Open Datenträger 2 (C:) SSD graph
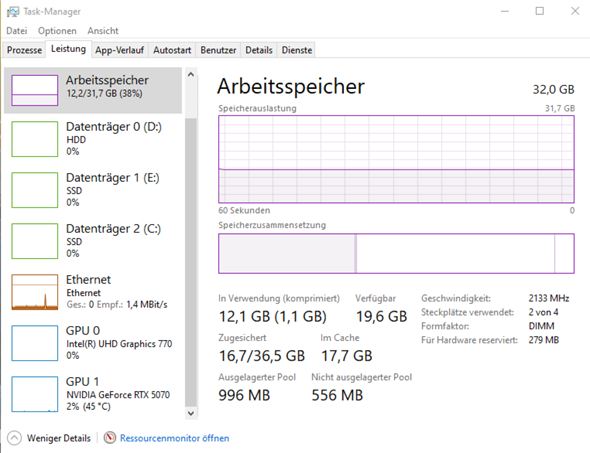Image resolution: width=590 pixels, height=453 pixels. pos(35,241)
